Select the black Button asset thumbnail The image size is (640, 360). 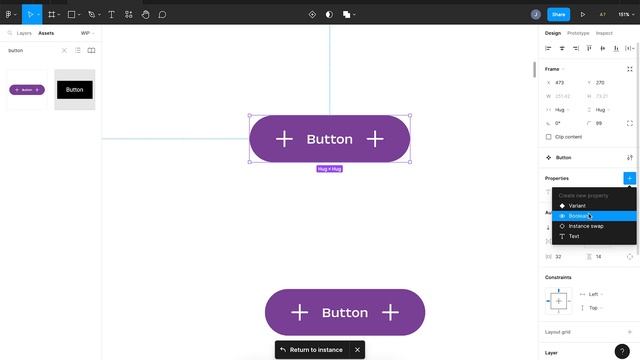pos(75,90)
